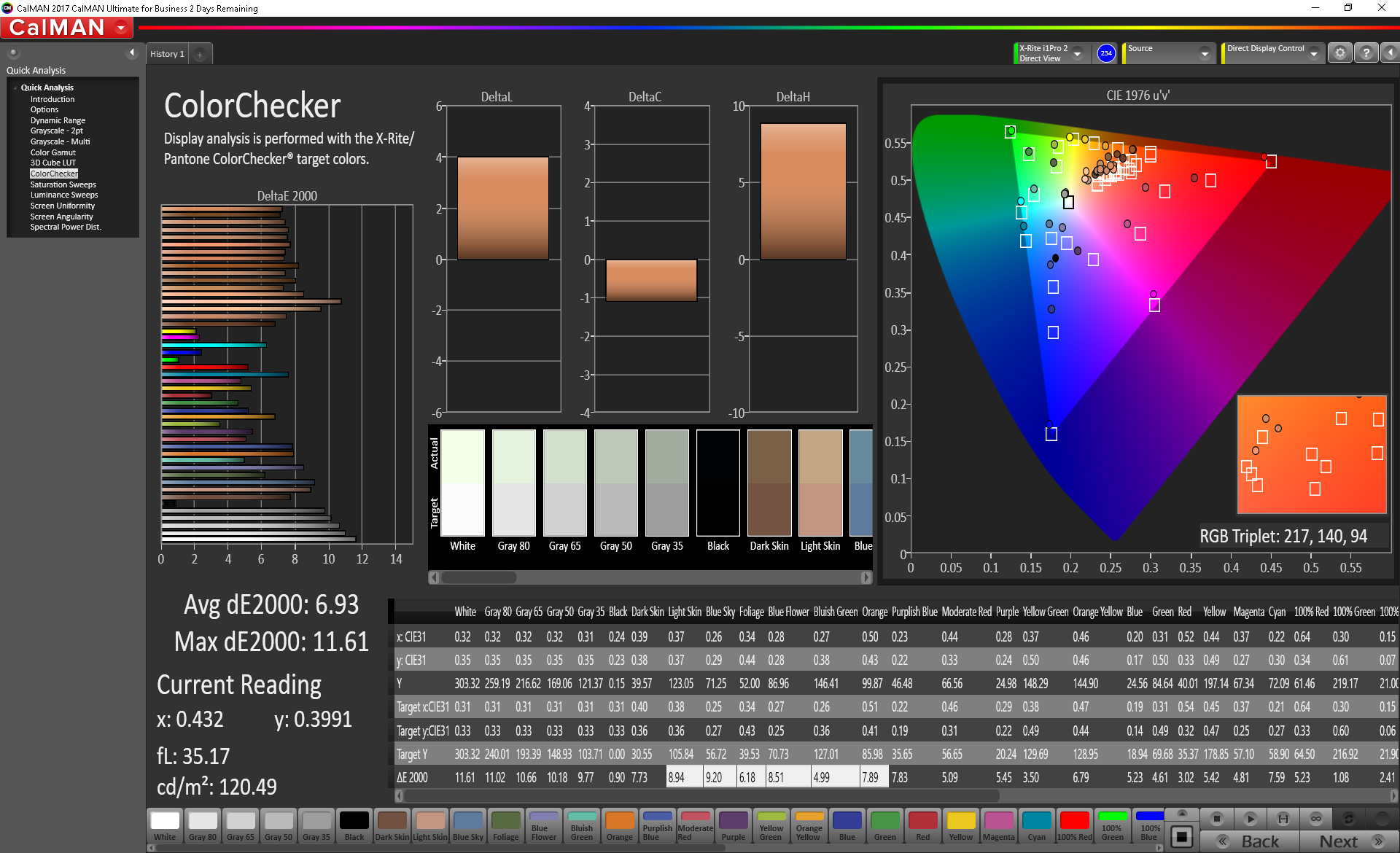Select Saturation Sweeps in workflow list
Screen dimensions: 1400x853
tap(63, 184)
